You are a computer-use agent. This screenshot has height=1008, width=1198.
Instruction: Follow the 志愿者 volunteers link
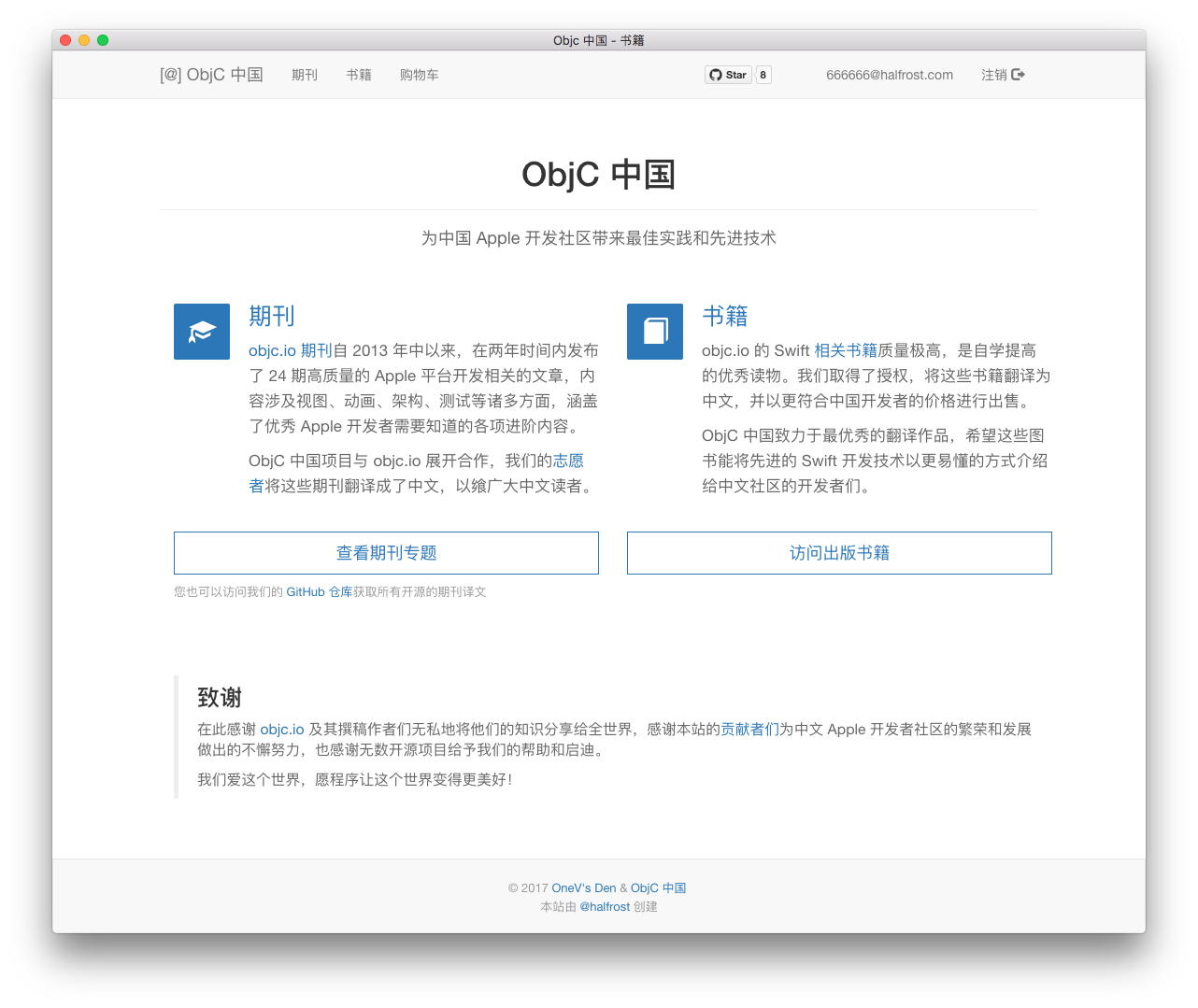tap(568, 461)
